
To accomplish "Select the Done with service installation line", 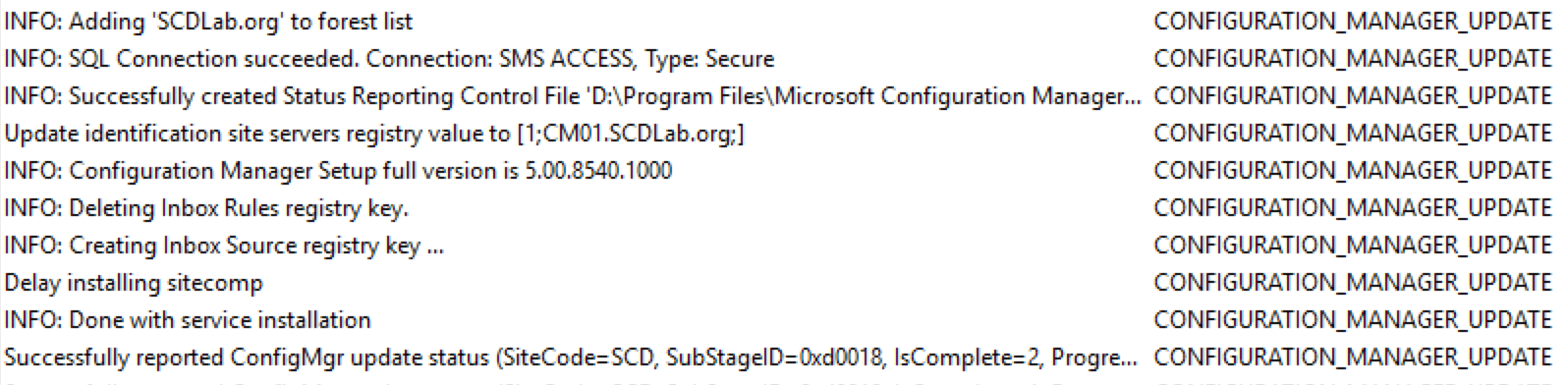I will (188, 320).
